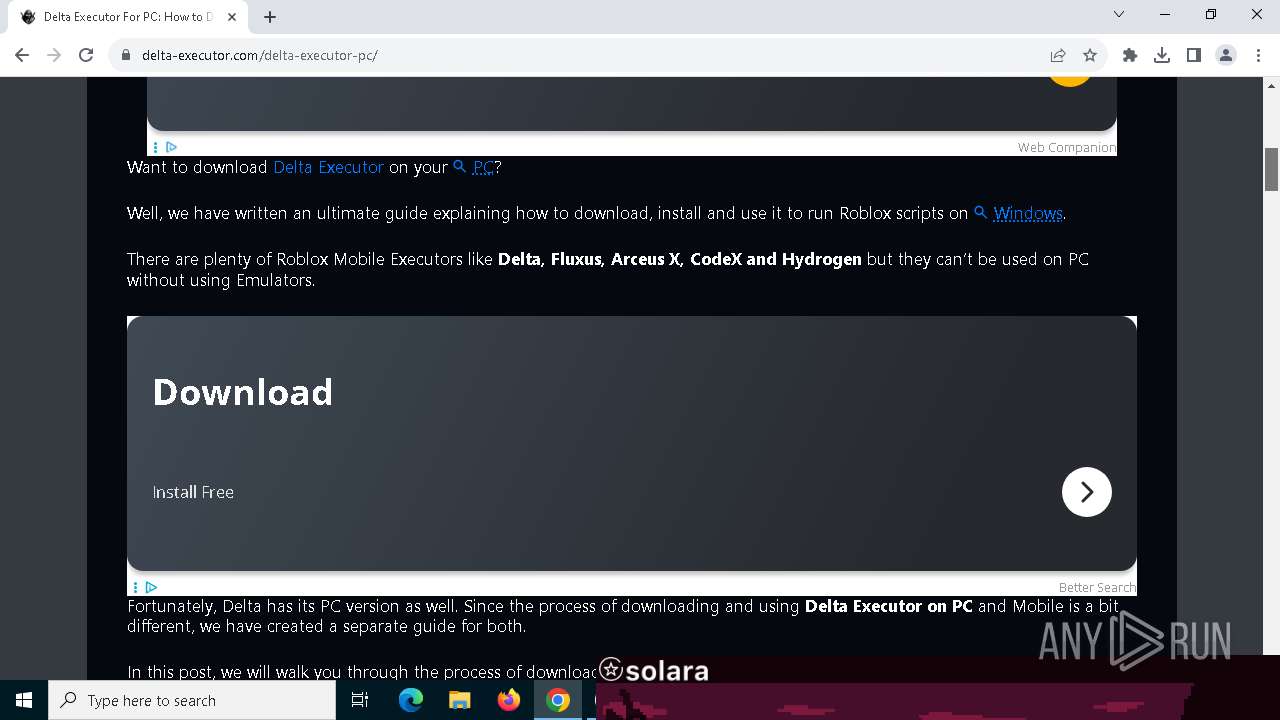Open AdChoices icon below top ad

pos(171,147)
